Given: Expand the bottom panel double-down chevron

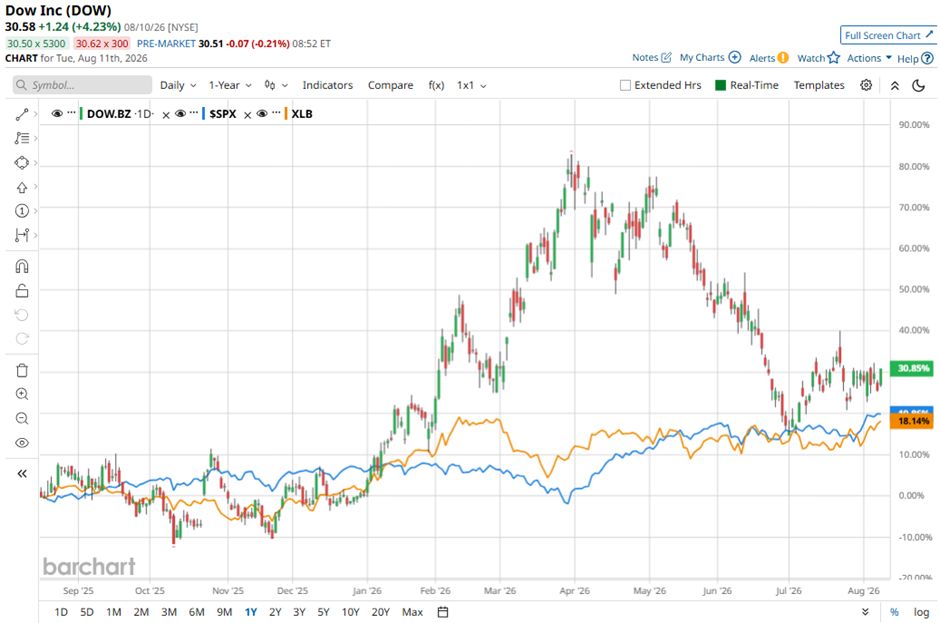Looking at the screenshot, I should tap(865, 612).
